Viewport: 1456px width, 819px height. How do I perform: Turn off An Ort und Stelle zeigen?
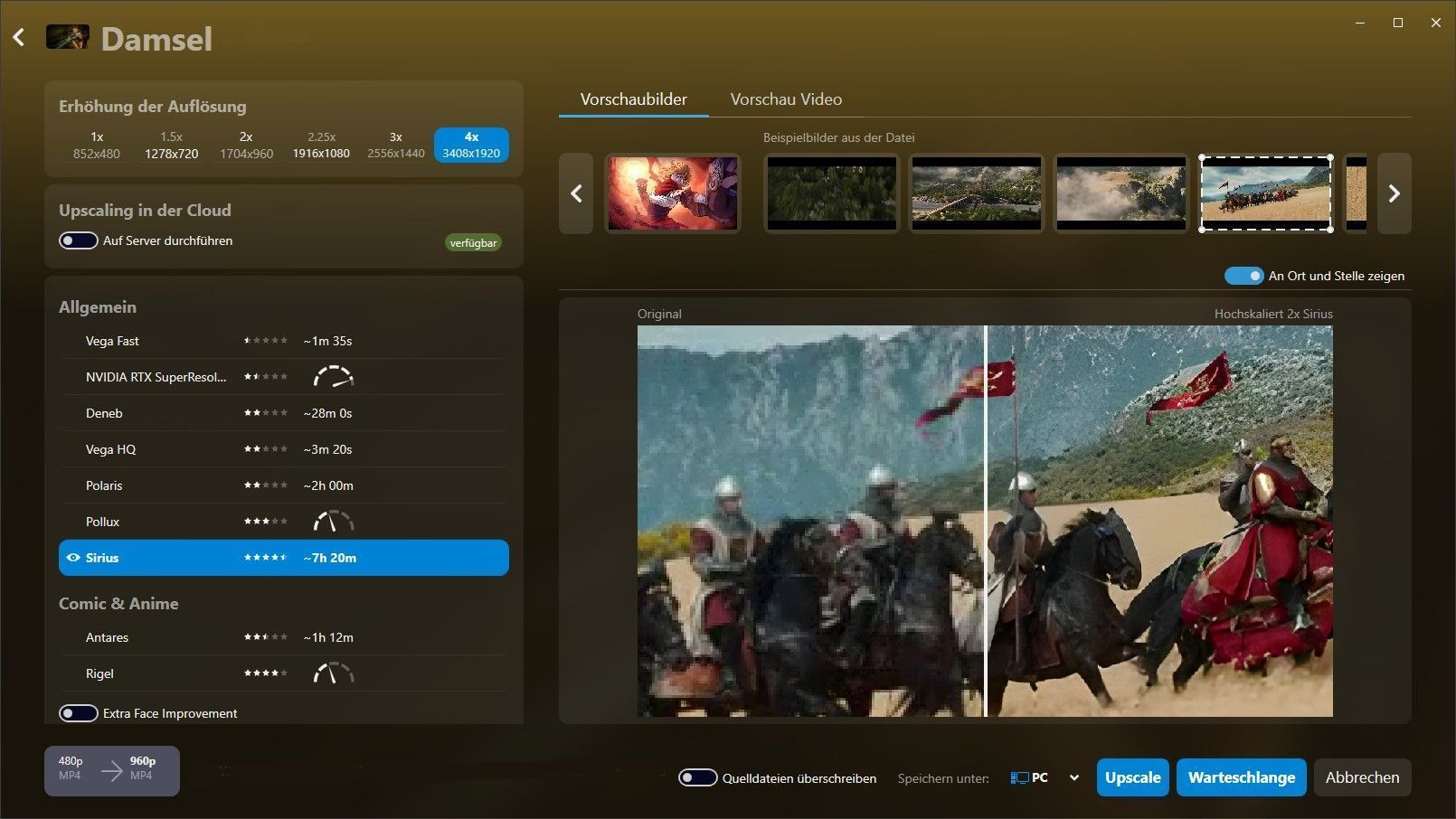tap(1243, 276)
